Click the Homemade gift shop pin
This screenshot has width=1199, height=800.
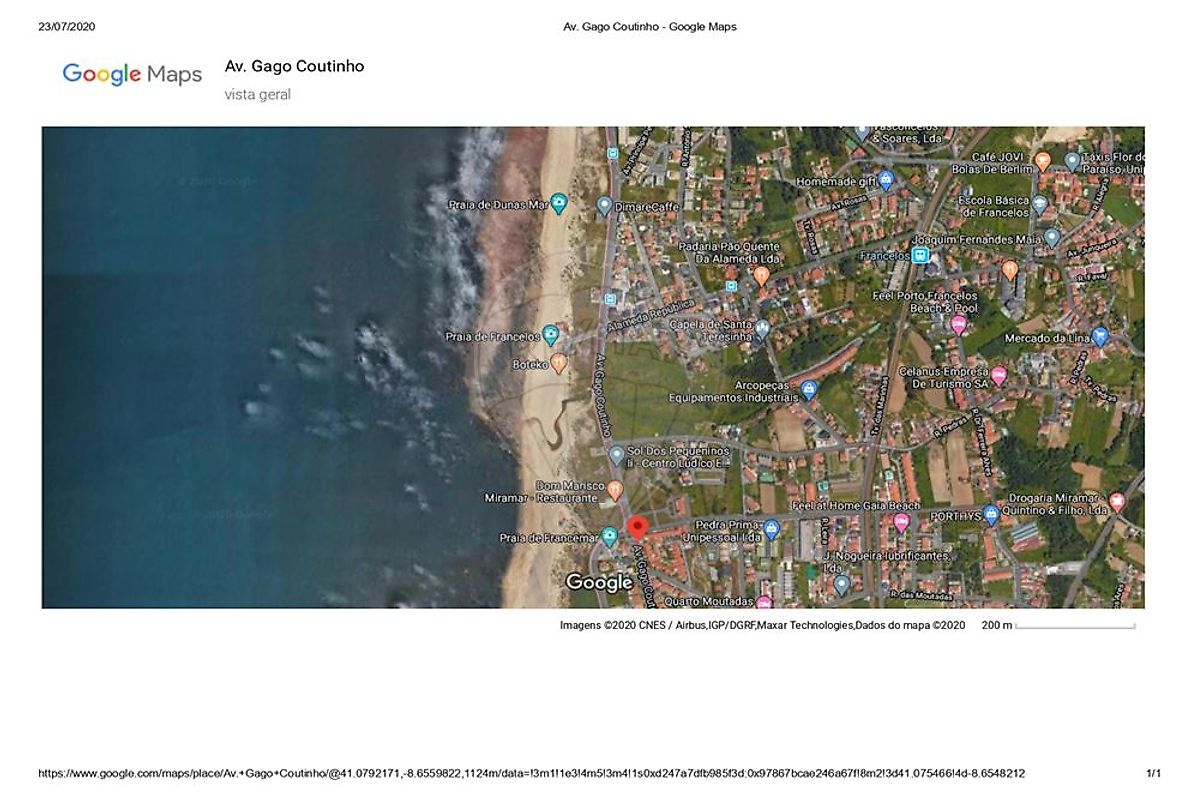click(886, 180)
